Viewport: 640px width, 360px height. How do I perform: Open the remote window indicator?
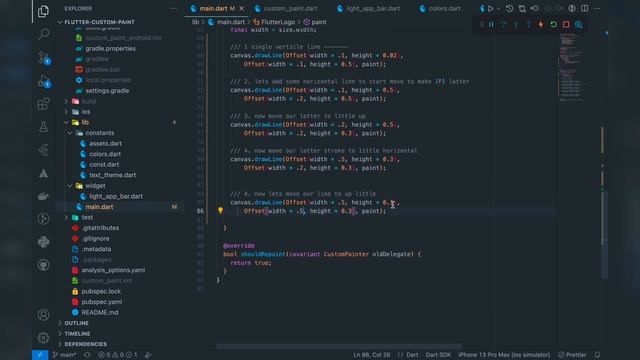click(40, 355)
